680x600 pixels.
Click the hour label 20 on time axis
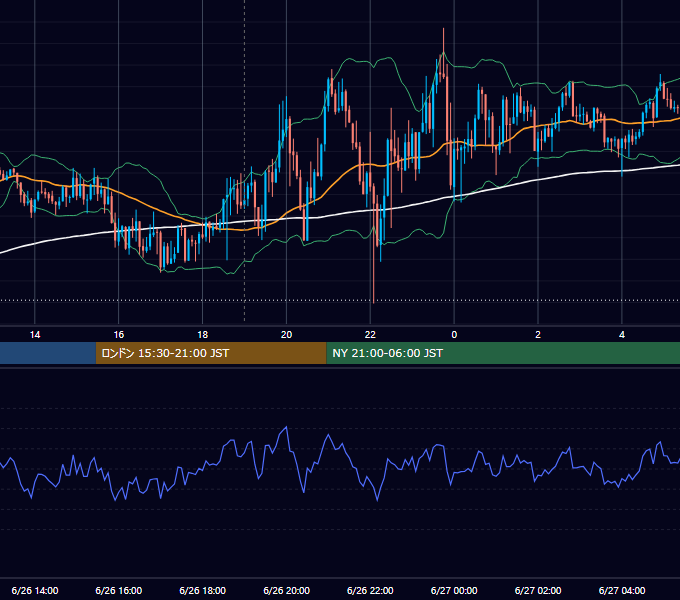coord(286,335)
